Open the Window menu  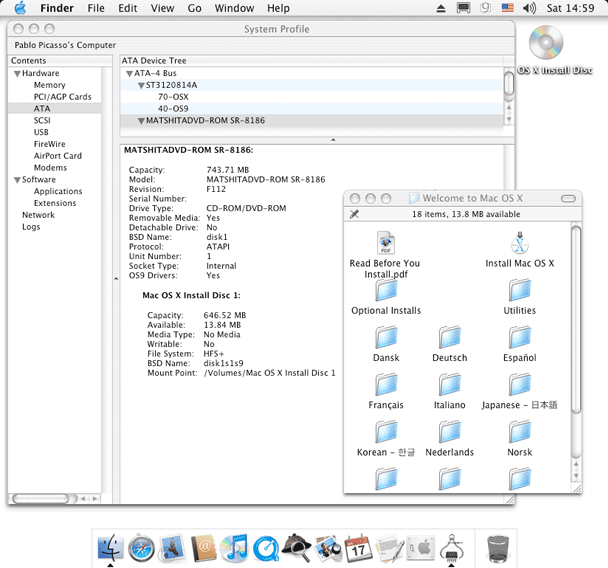234,8
